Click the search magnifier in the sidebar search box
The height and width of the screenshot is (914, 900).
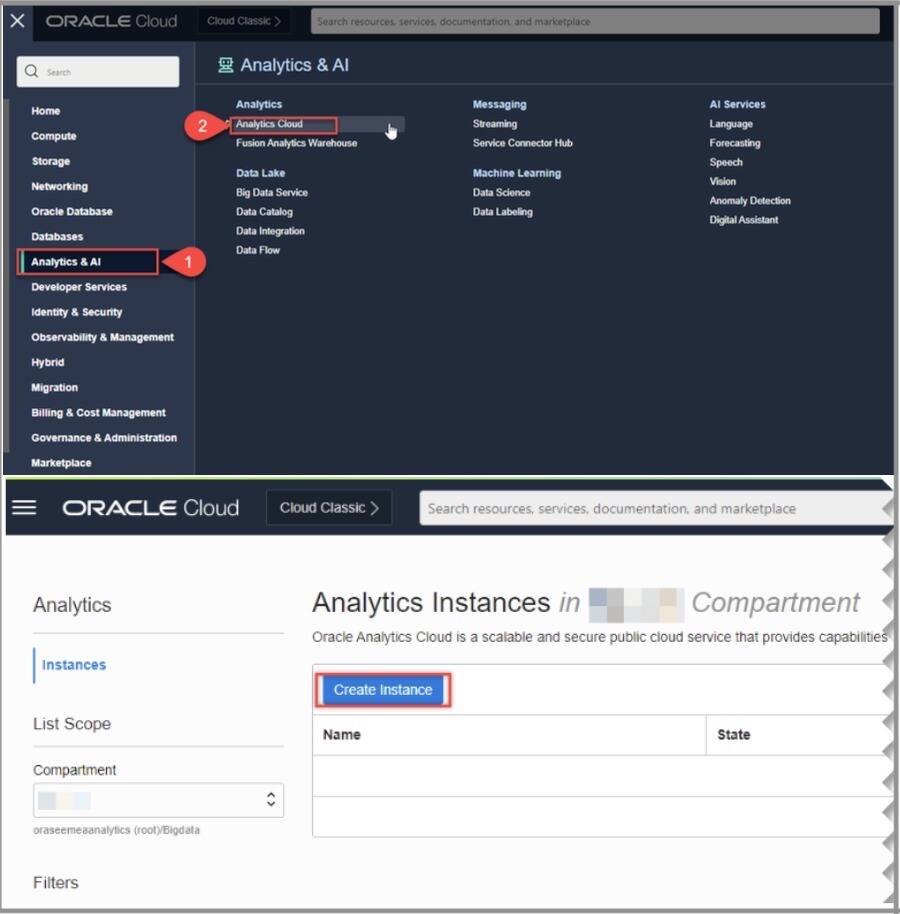click(33, 71)
